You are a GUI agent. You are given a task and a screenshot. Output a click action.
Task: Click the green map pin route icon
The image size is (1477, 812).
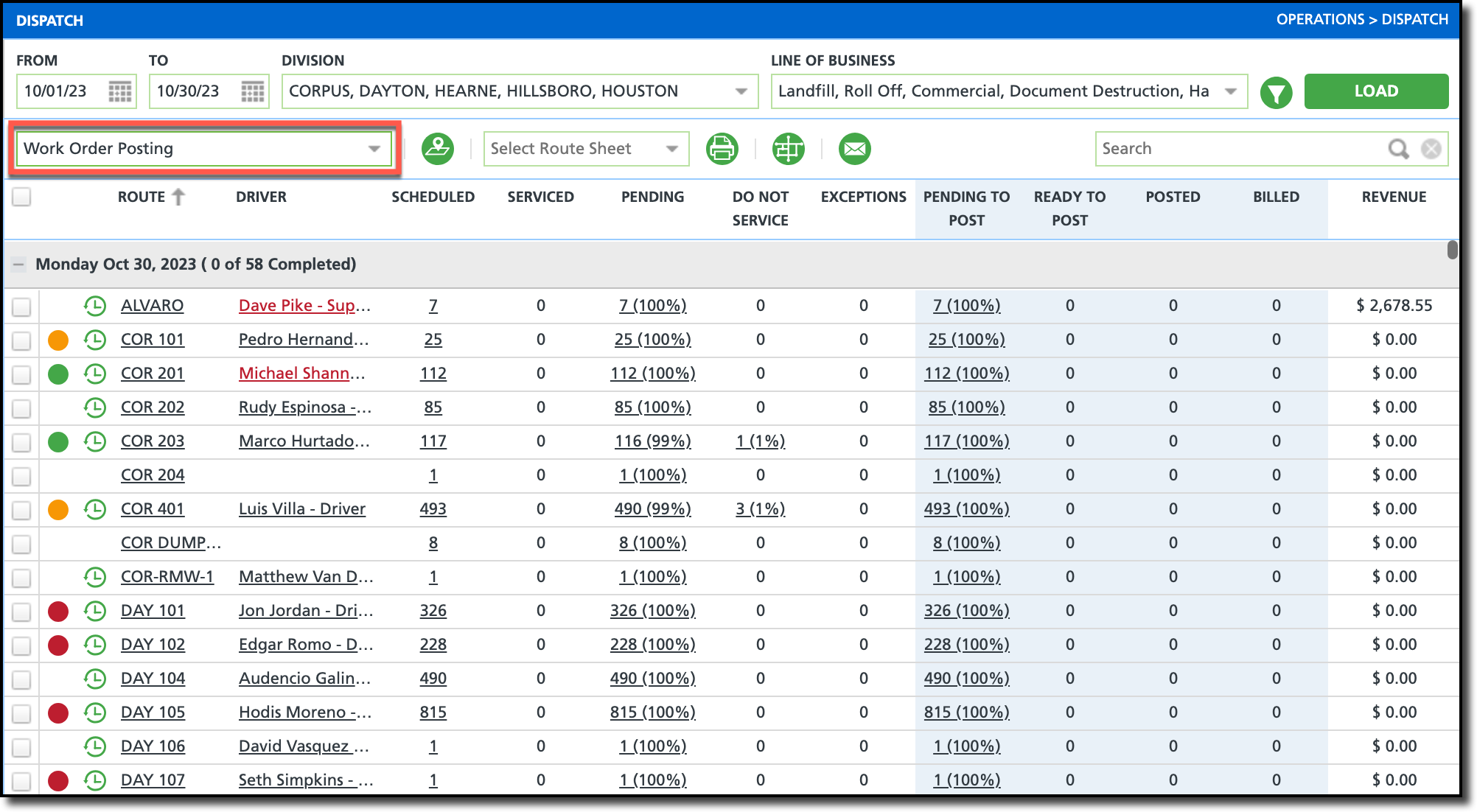click(438, 149)
